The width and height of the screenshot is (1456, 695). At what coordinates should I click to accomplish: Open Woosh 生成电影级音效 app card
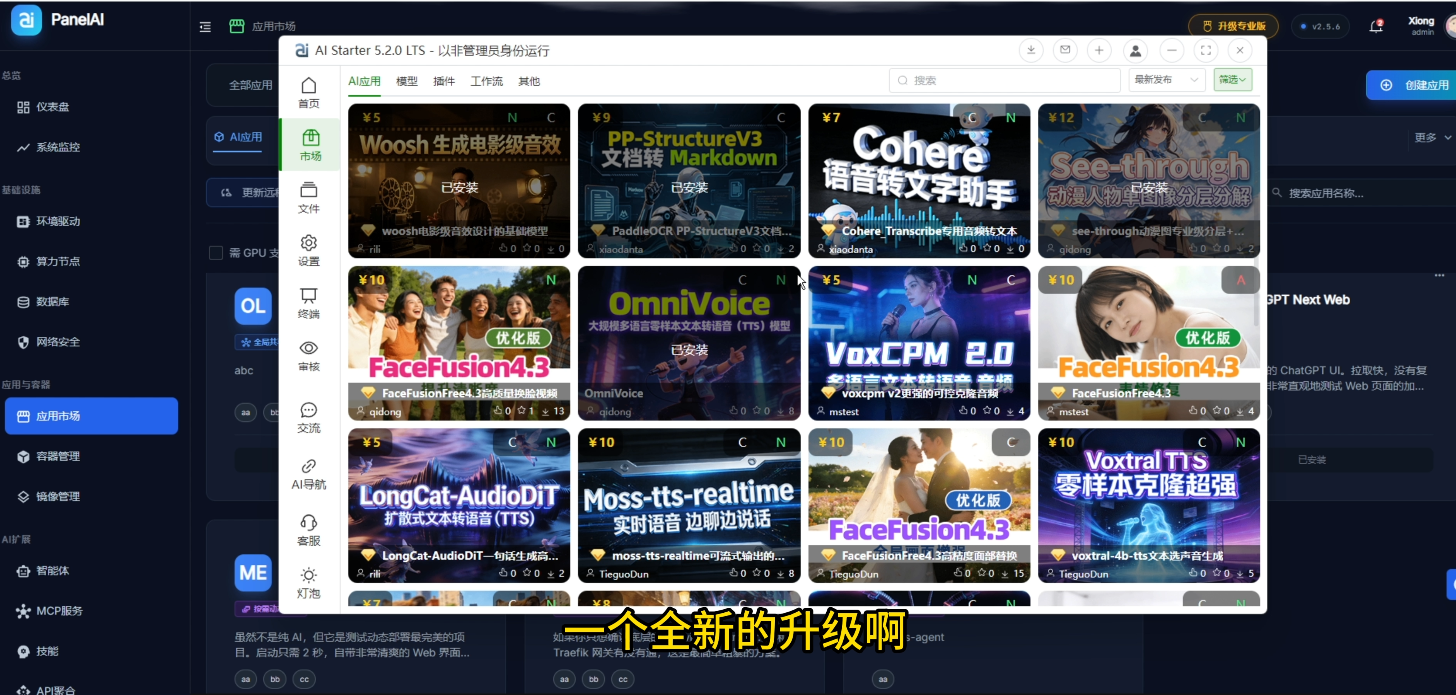click(459, 181)
